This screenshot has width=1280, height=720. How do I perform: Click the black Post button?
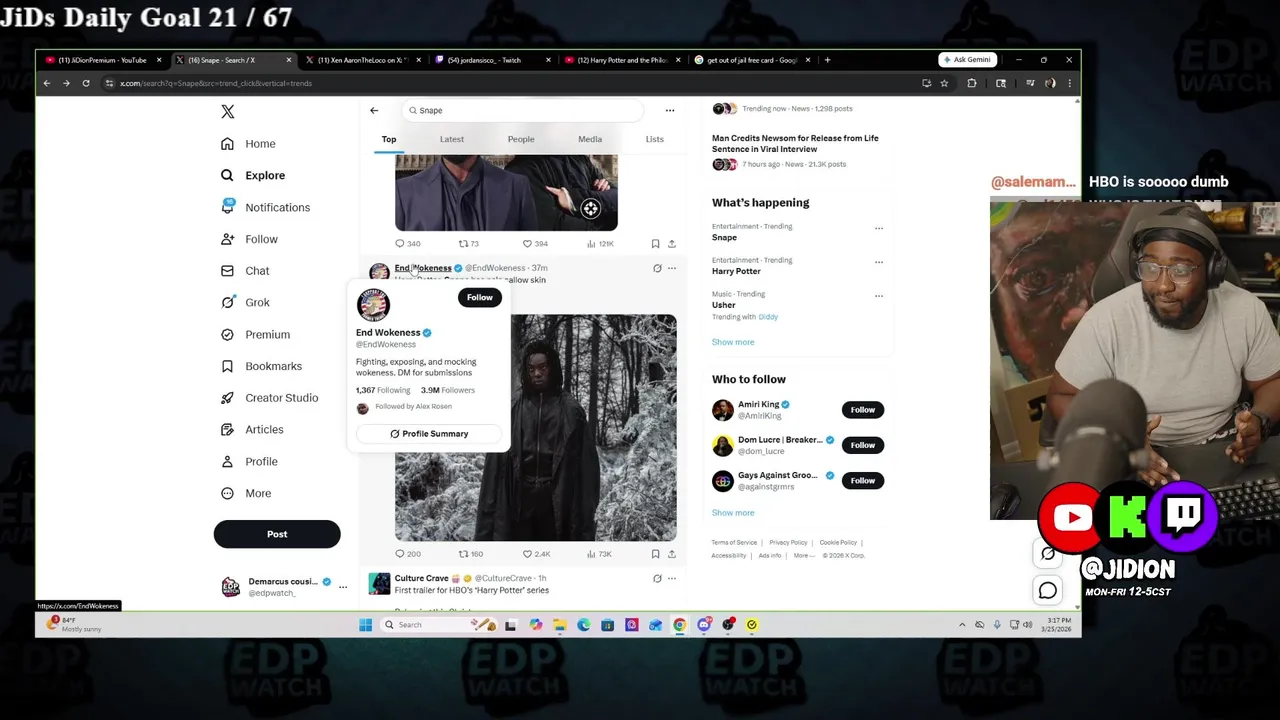point(277,534)
